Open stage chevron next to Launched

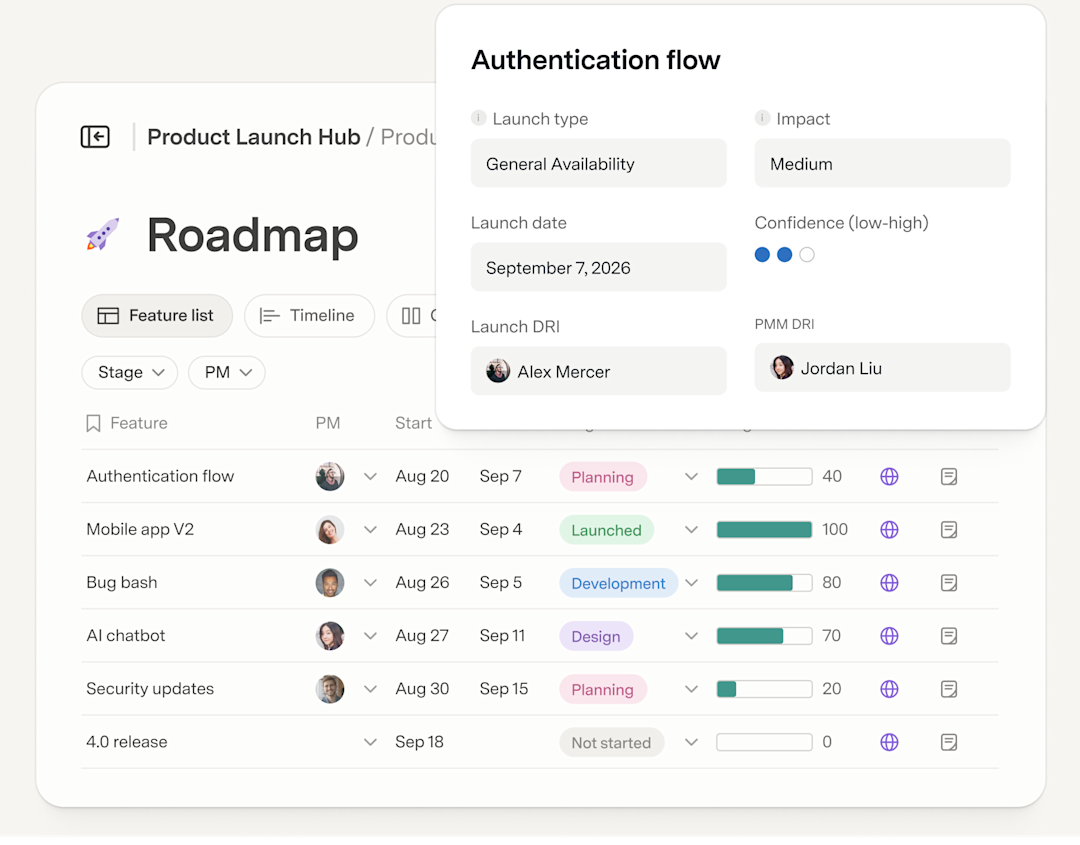point(691,529)
